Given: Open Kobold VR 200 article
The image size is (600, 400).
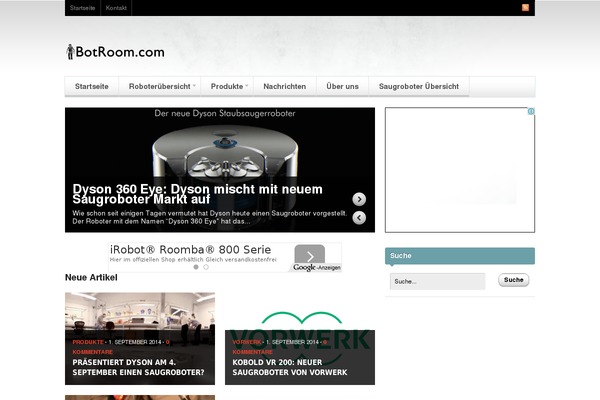Looking at the screenshot, I should [x=290, y=367].
